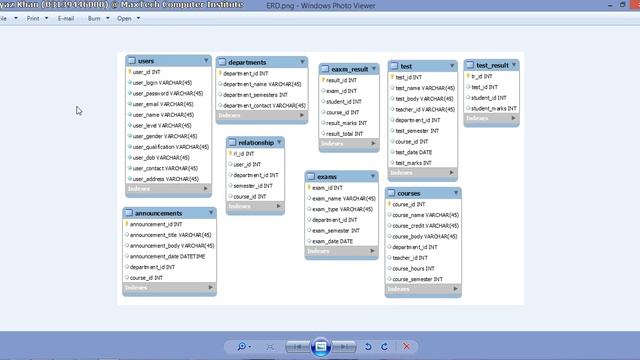Open the Print menu
This screenshot has height=360, width=640.
click(33, 18)
